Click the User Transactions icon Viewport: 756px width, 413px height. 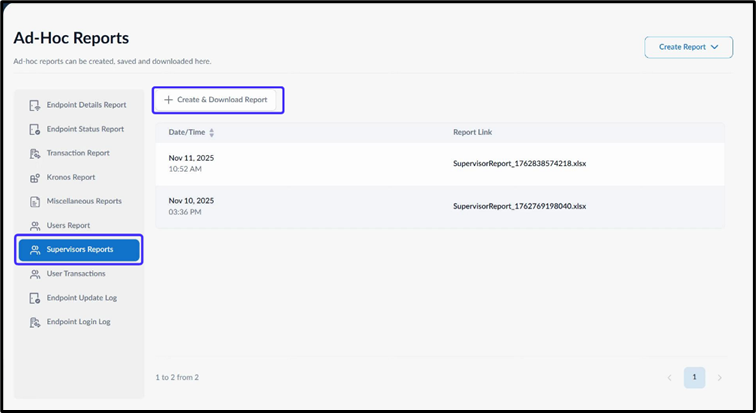(x=35, y=274)
